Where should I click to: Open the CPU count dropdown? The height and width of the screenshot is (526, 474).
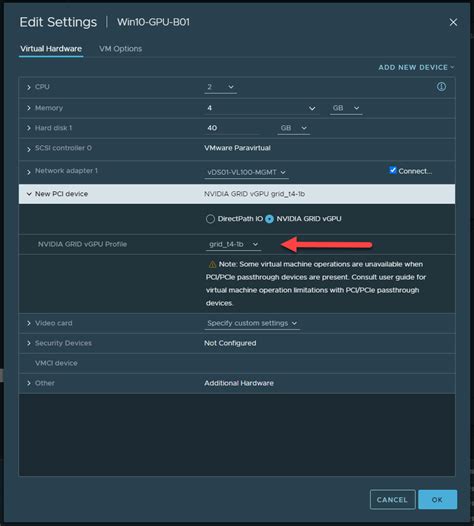pyautogui.click(x=220, y=87)
